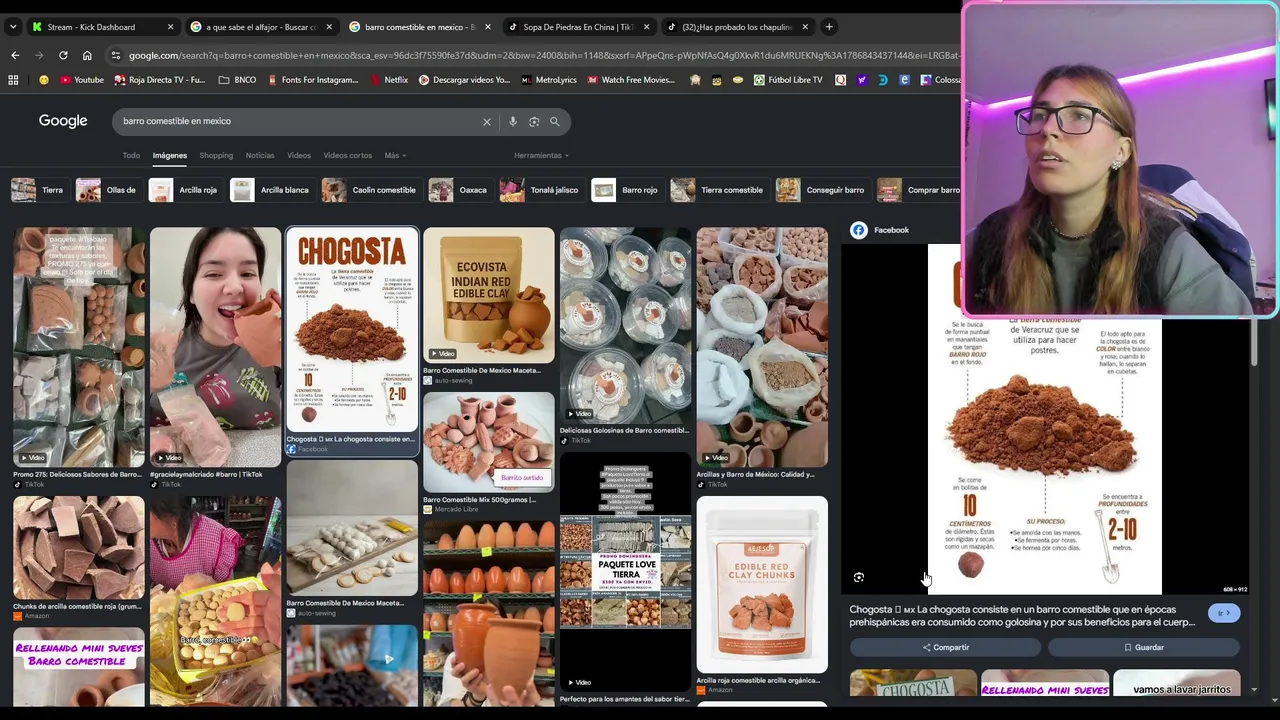Switch to the 'Has probado los chapulines' tab
The width and height of the screenshot is (1280, 720).
pyautogui.click(x=736, y=27)
